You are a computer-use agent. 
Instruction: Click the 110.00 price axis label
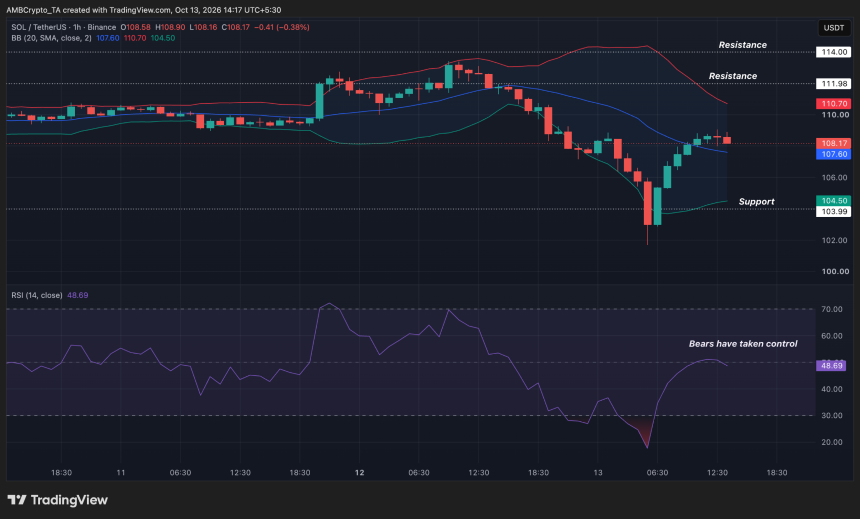834,115
